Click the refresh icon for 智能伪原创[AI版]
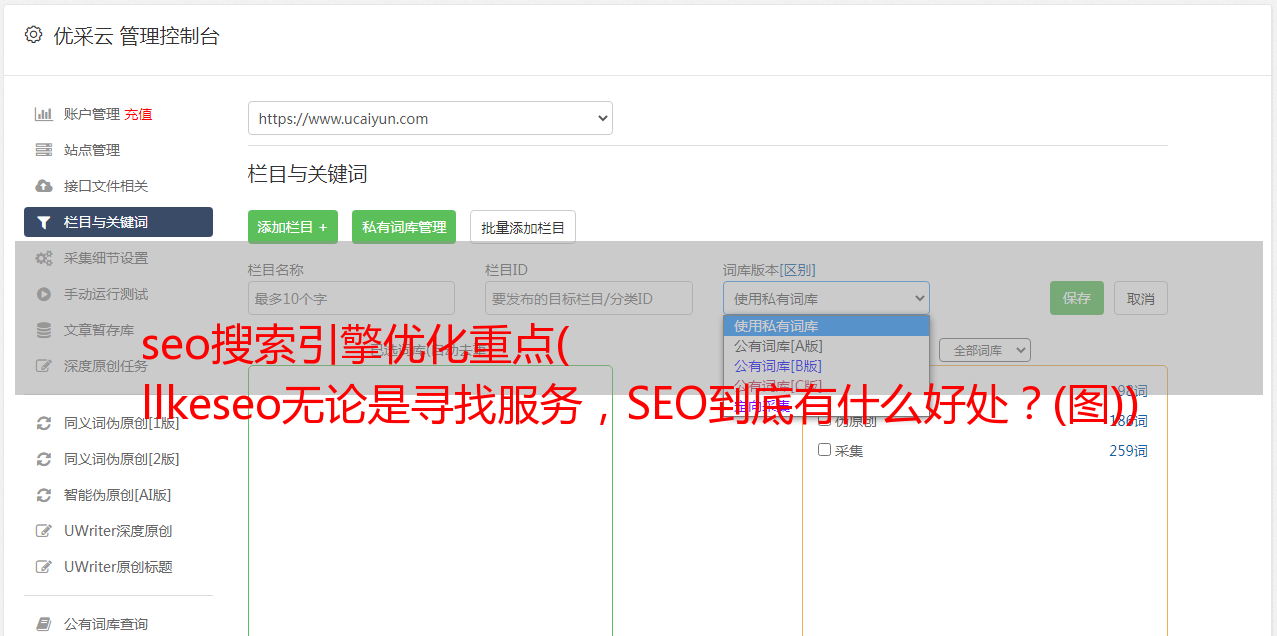Screen dimensions: 1277x636 pos(44,495)
